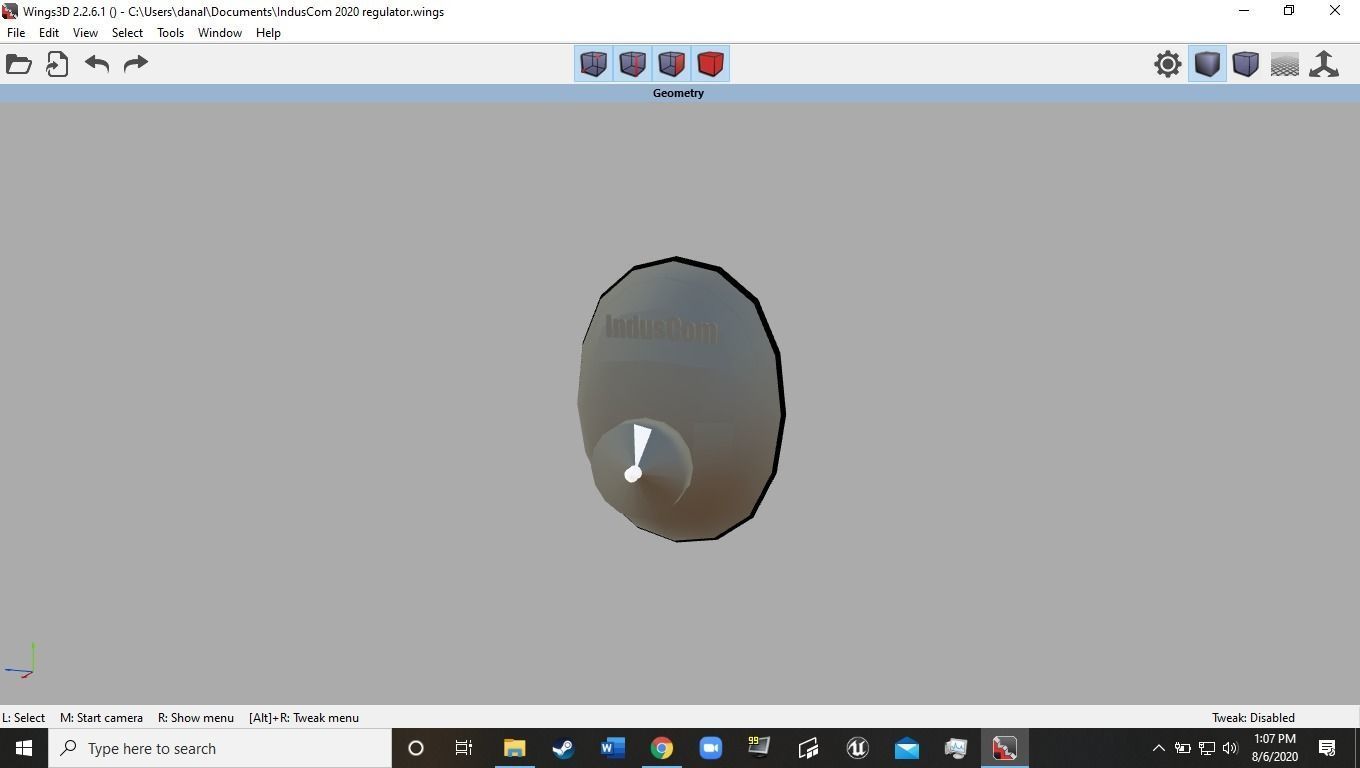Show hidden system tray icons
Screen dimensions: 1360x768
[x=1158, y=748]
